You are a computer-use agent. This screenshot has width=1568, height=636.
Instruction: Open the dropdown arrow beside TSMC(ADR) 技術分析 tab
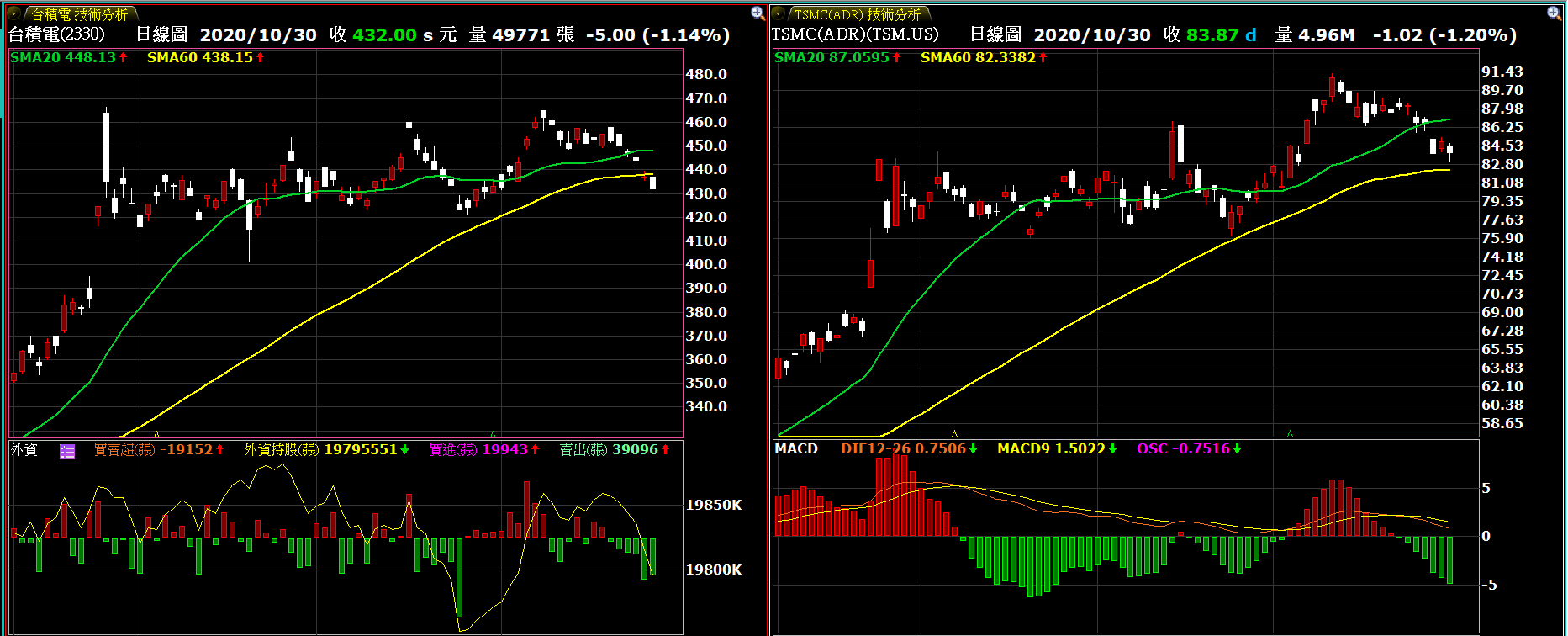pos(779,13)
